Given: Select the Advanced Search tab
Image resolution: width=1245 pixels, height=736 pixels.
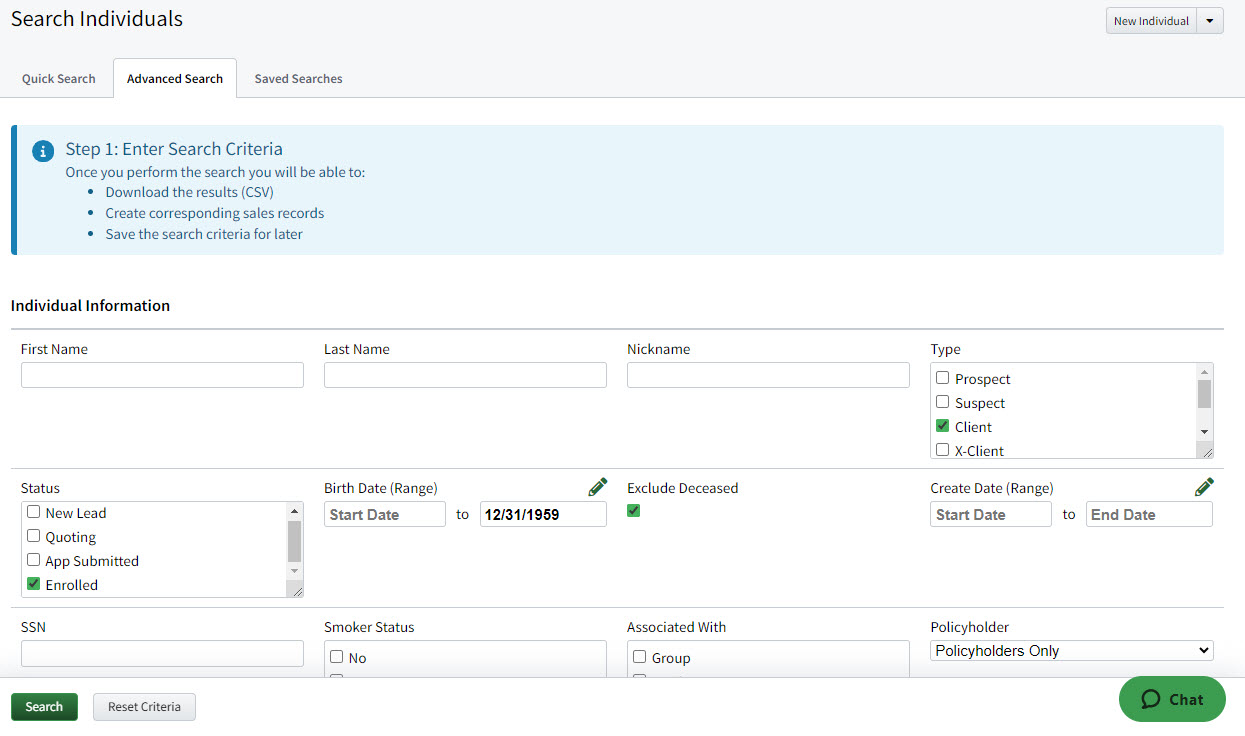Looking at the screenshot, I should (x=175, y=79).
